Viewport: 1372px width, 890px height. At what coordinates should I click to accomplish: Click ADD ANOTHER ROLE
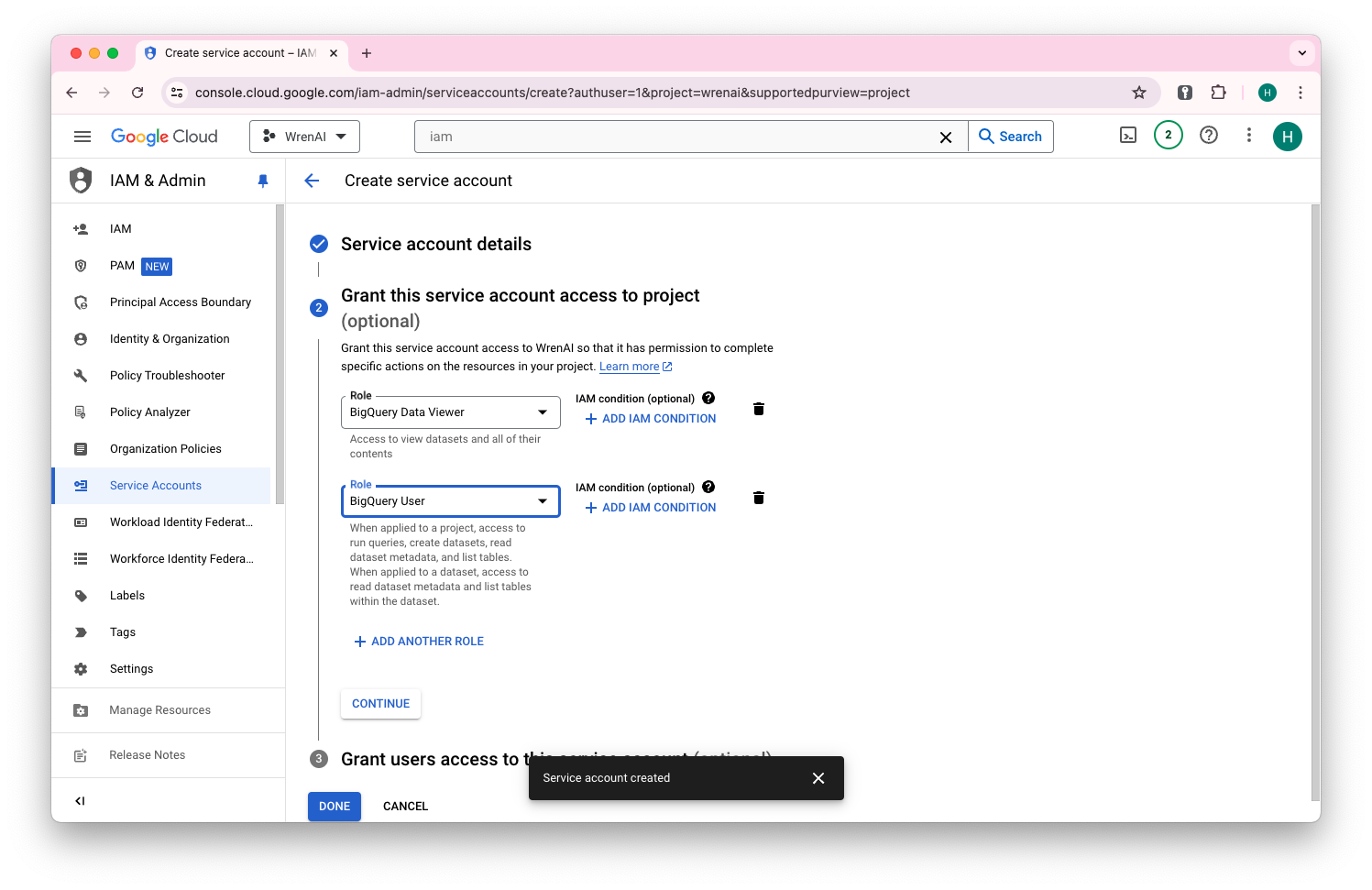[419, 642]
